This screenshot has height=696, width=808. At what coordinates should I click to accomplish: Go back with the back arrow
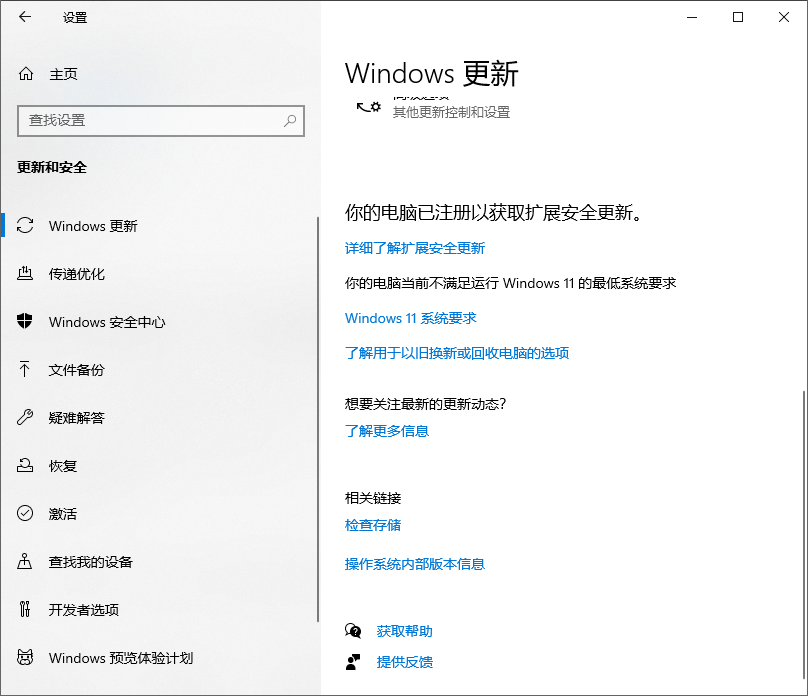click(25, 17)
